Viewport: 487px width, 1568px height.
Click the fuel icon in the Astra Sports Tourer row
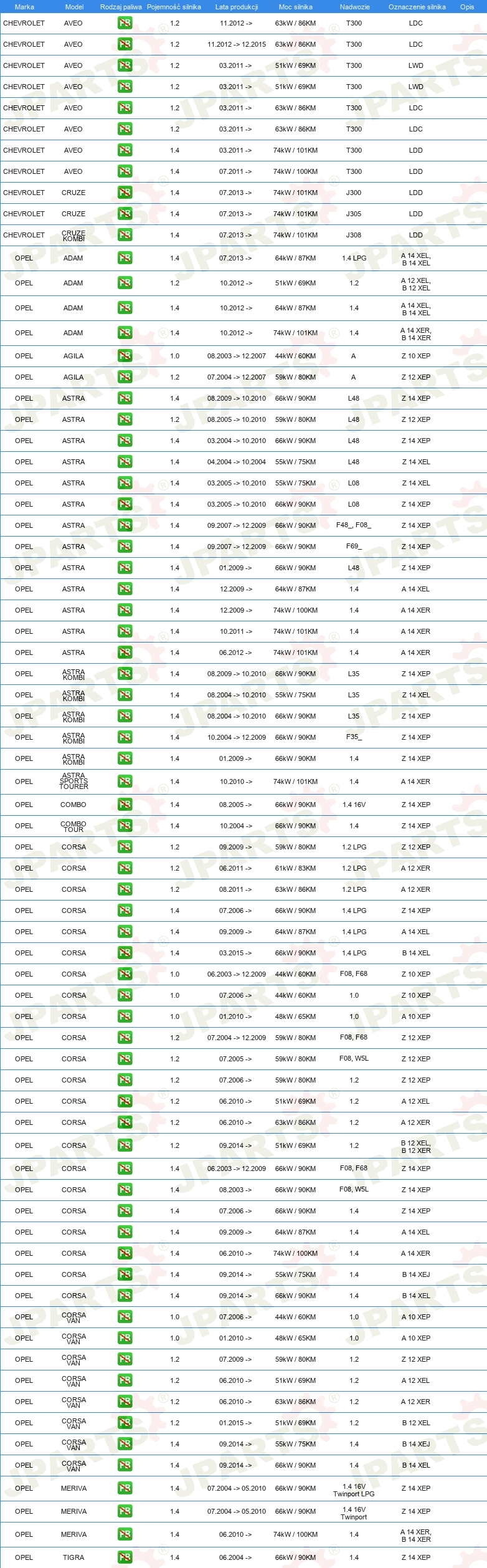[125, 782]
